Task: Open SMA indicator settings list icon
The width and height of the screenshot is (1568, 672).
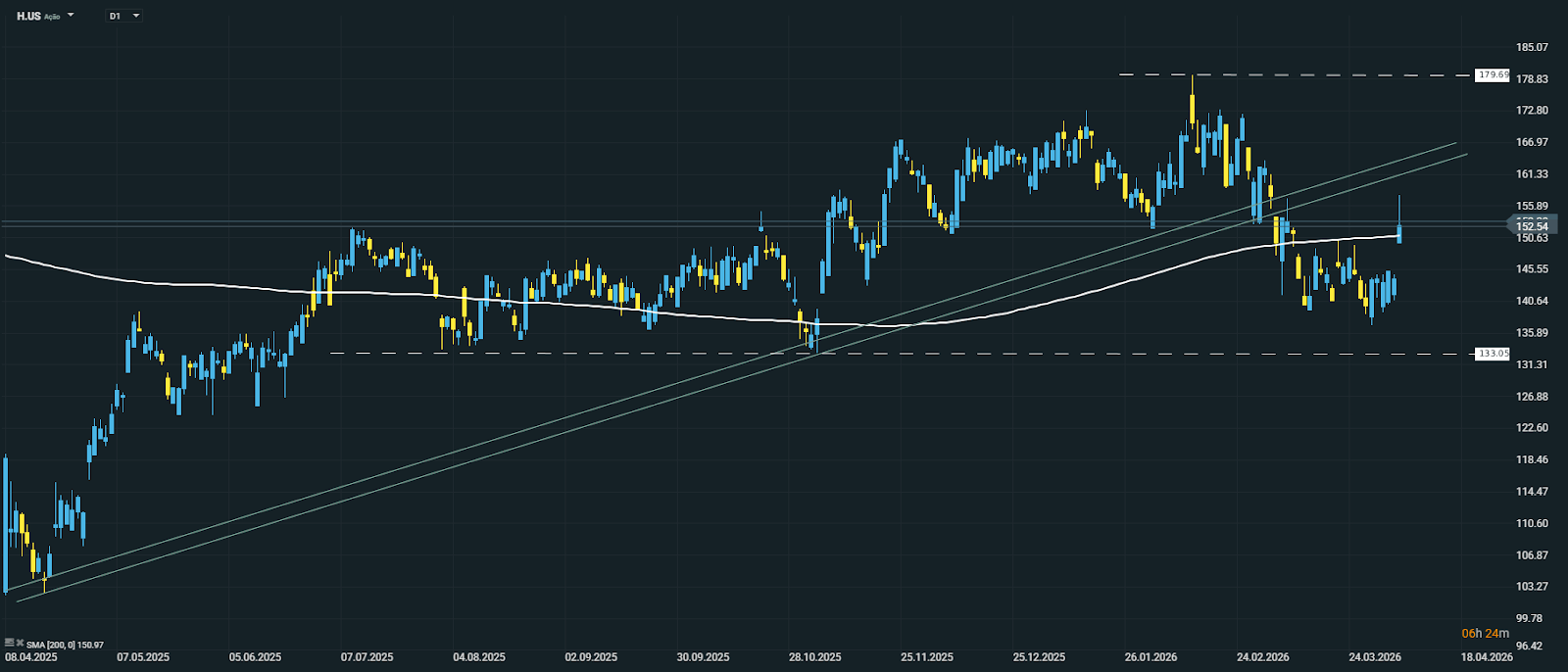Action: [9, 643]
